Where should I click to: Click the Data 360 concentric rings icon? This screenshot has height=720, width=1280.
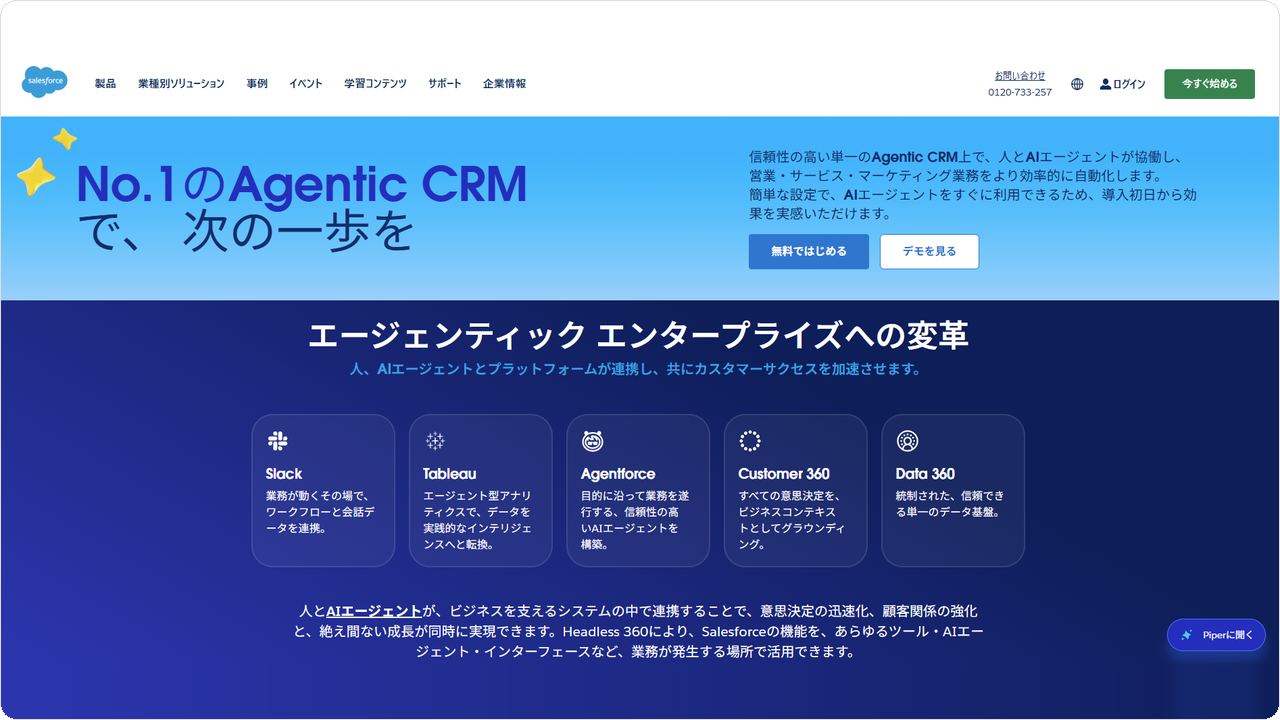pyautogui.click(x=907, y=441)
